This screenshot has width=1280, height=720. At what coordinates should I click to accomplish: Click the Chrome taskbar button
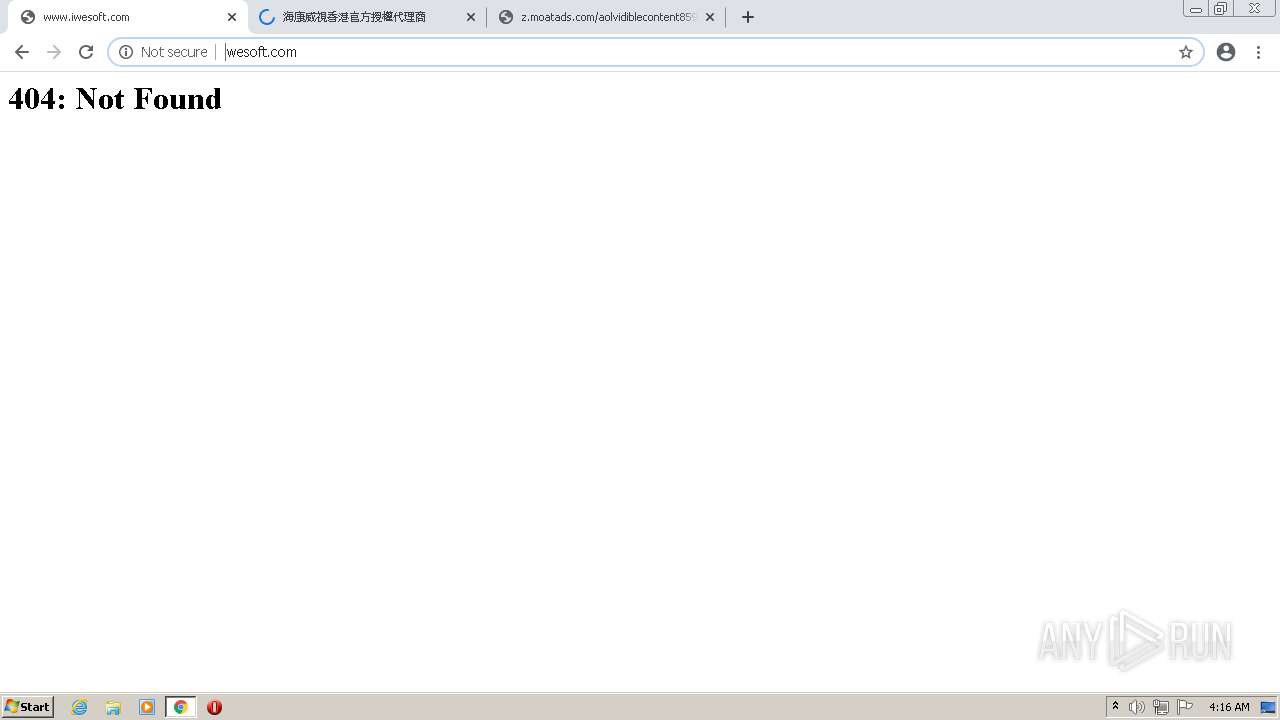click(x=180, y=707)
